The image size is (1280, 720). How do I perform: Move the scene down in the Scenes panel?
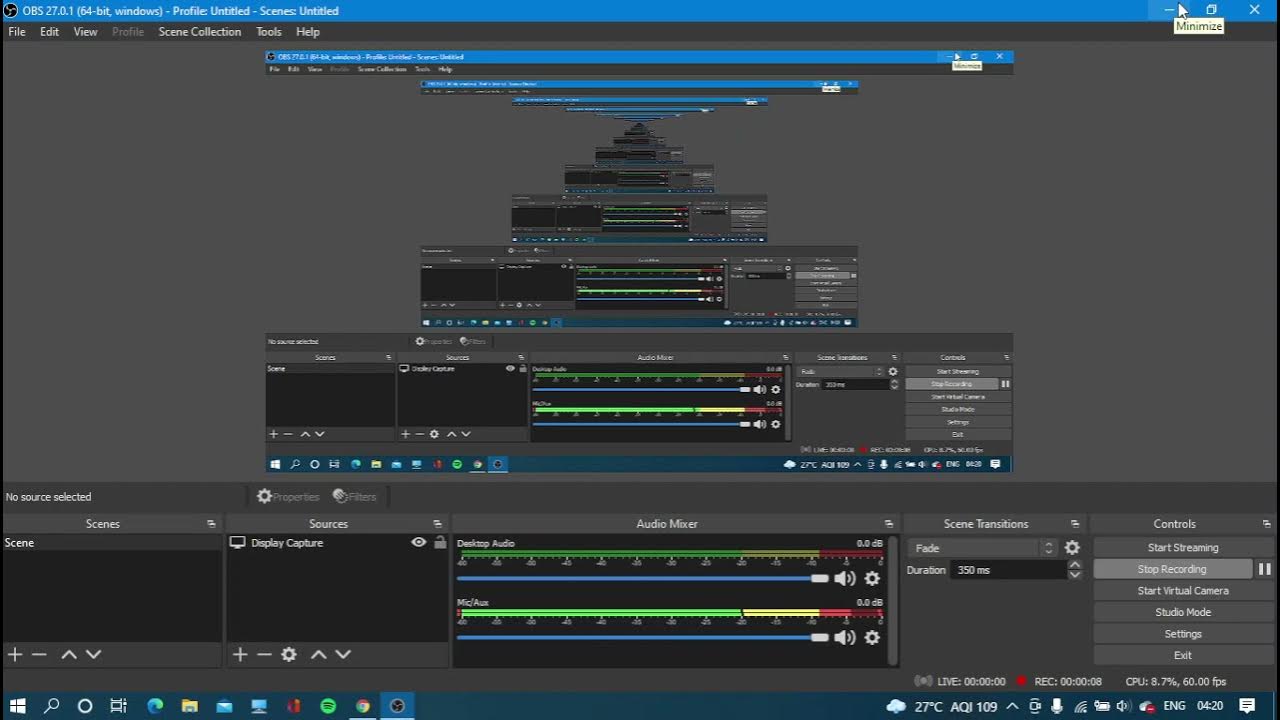(93, 654)
